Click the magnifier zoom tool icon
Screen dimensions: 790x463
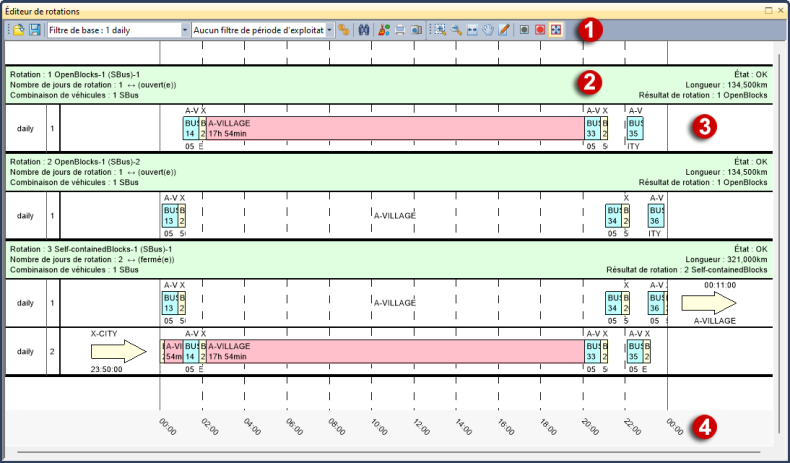pyautogui.click(x=457, y=30)
